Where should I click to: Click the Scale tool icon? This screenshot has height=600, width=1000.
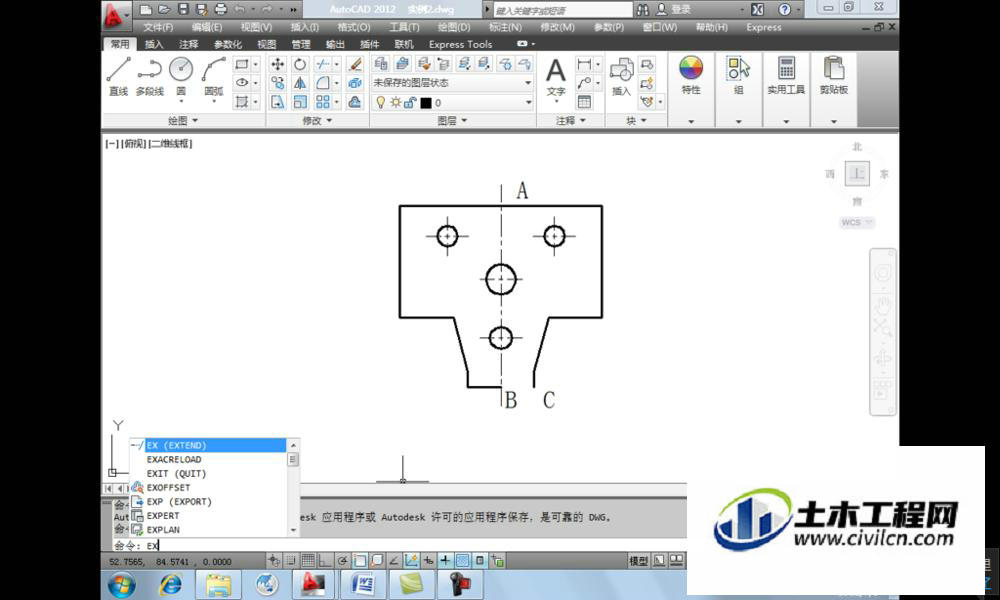[300, 102]
